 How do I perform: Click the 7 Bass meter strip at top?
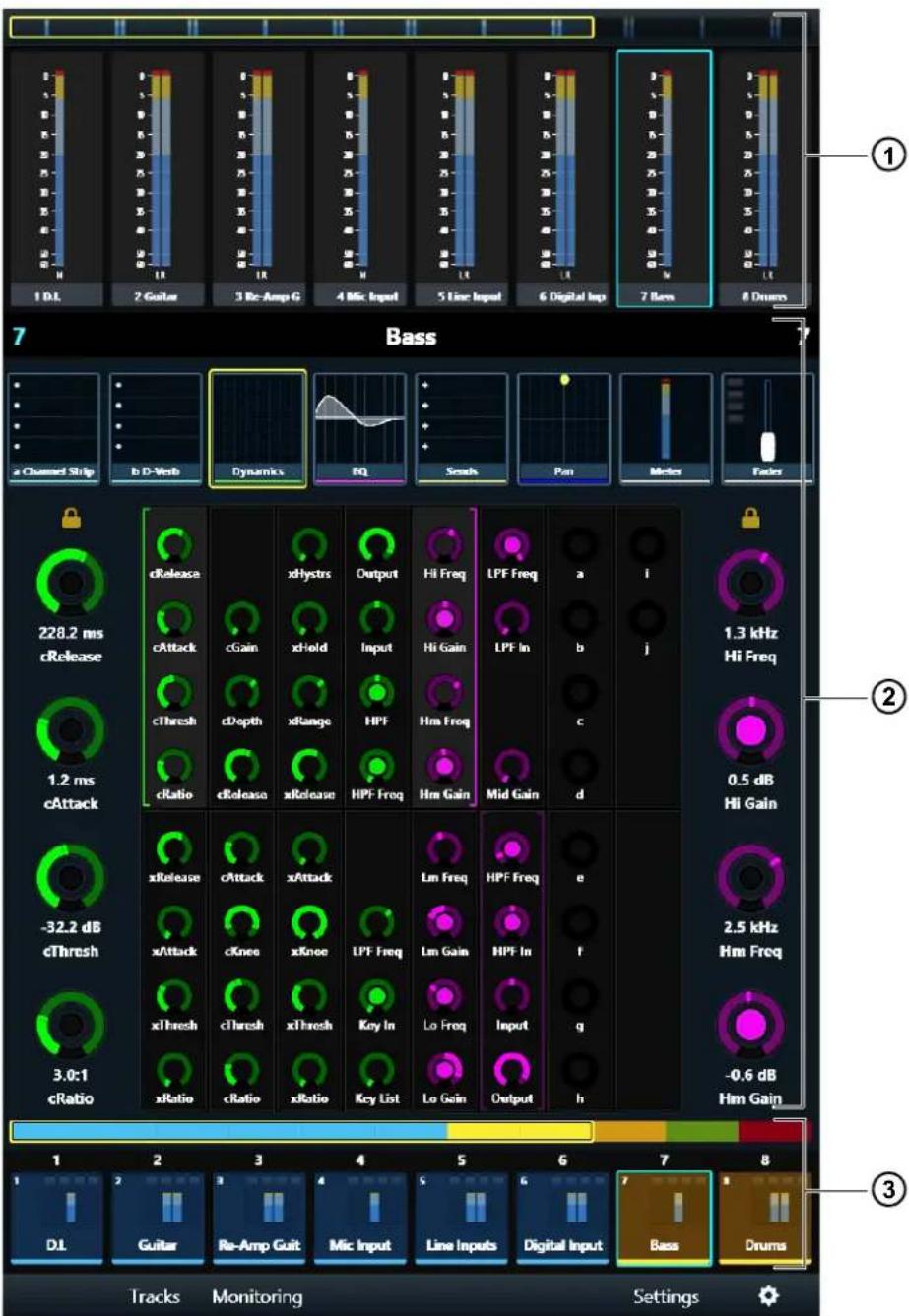click(x=664, y=178)
